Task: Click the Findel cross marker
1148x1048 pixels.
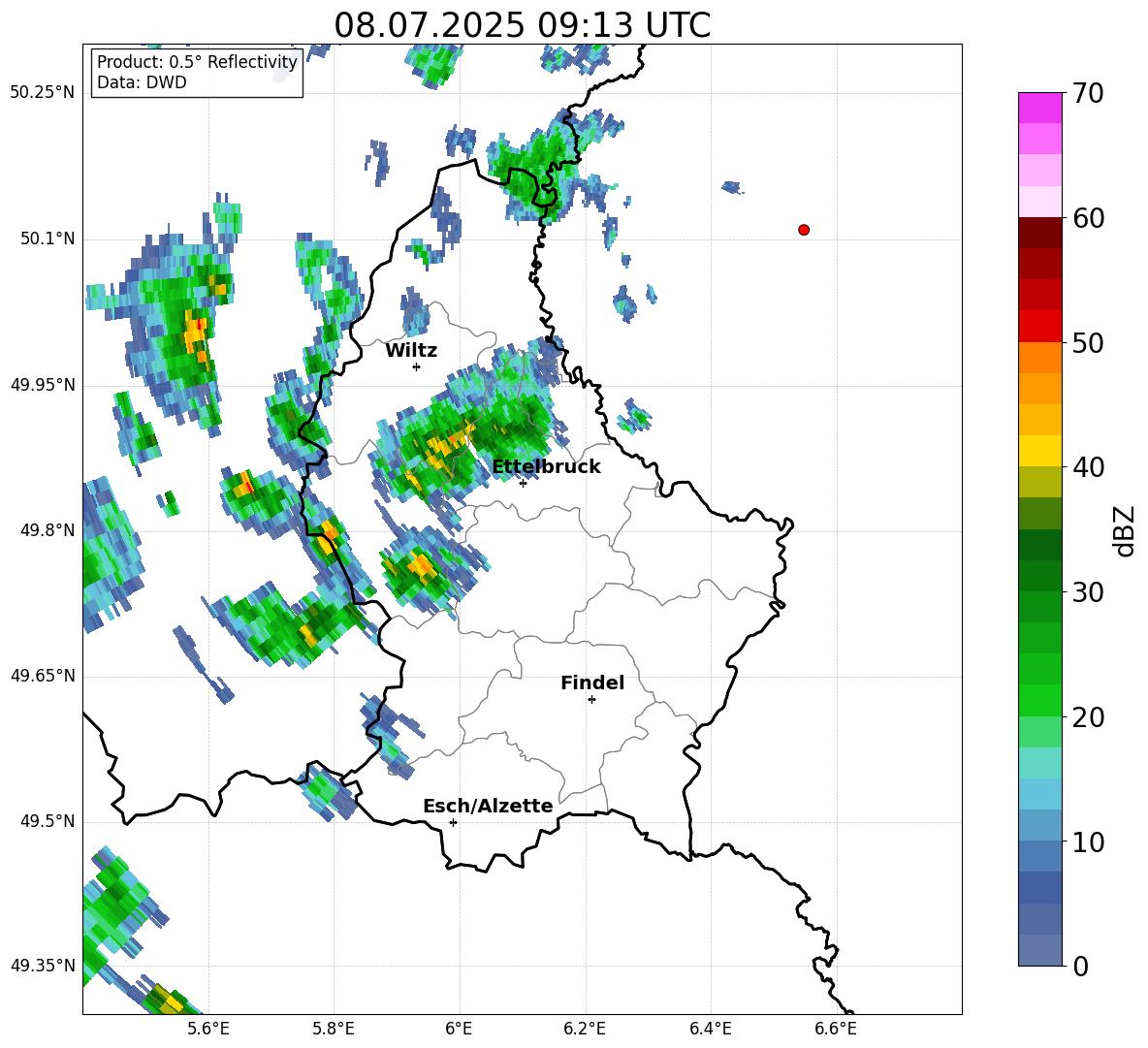Action: point(591,700)
